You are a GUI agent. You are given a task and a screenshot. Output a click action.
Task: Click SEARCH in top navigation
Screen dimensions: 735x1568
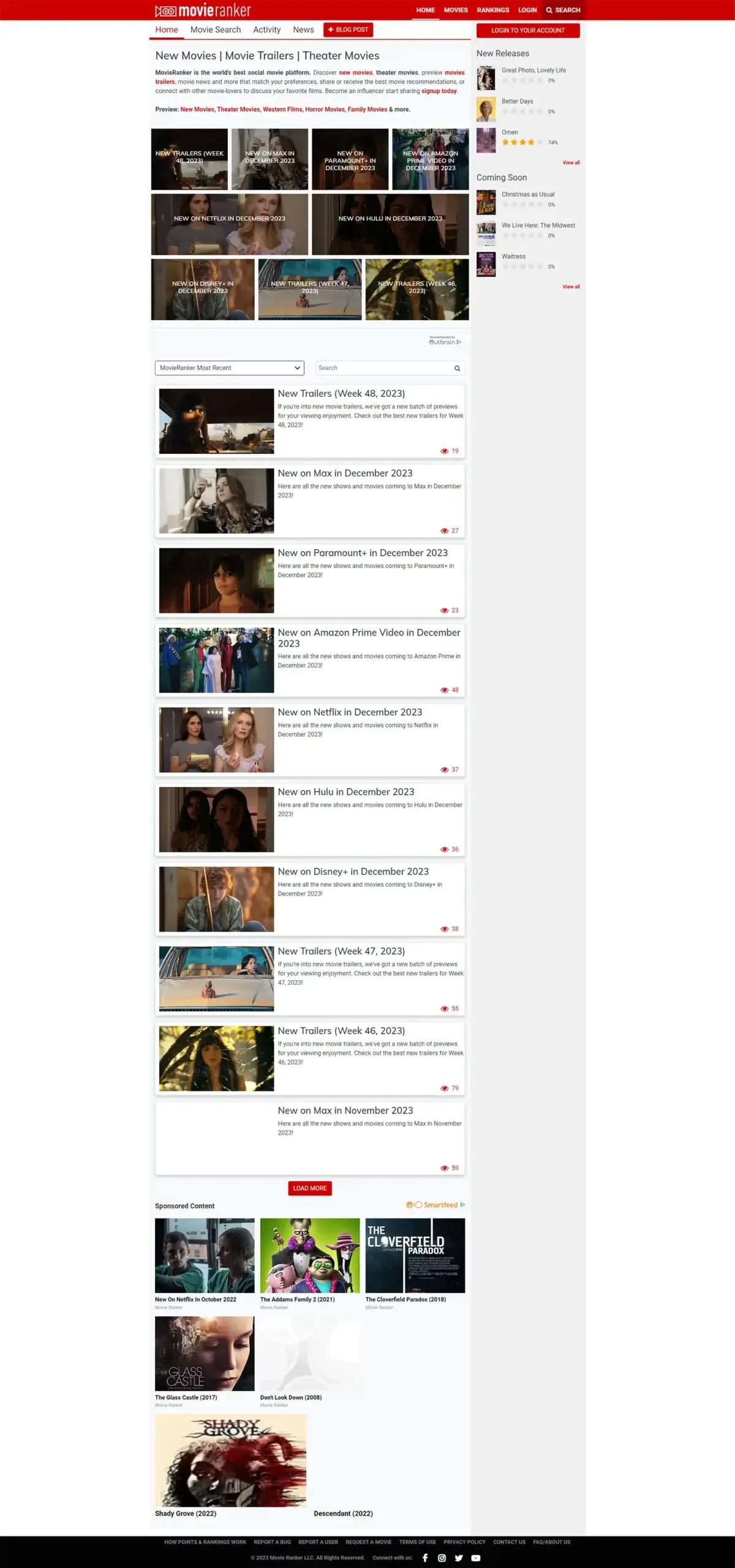(563, 10)
